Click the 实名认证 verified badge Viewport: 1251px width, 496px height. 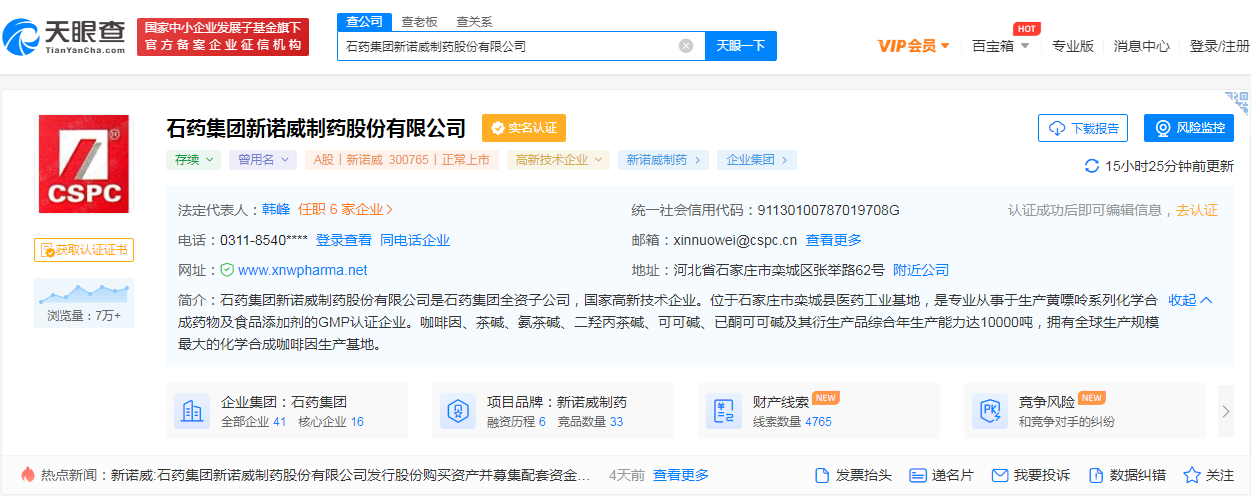pyautogui.click(x=524, y=128)
